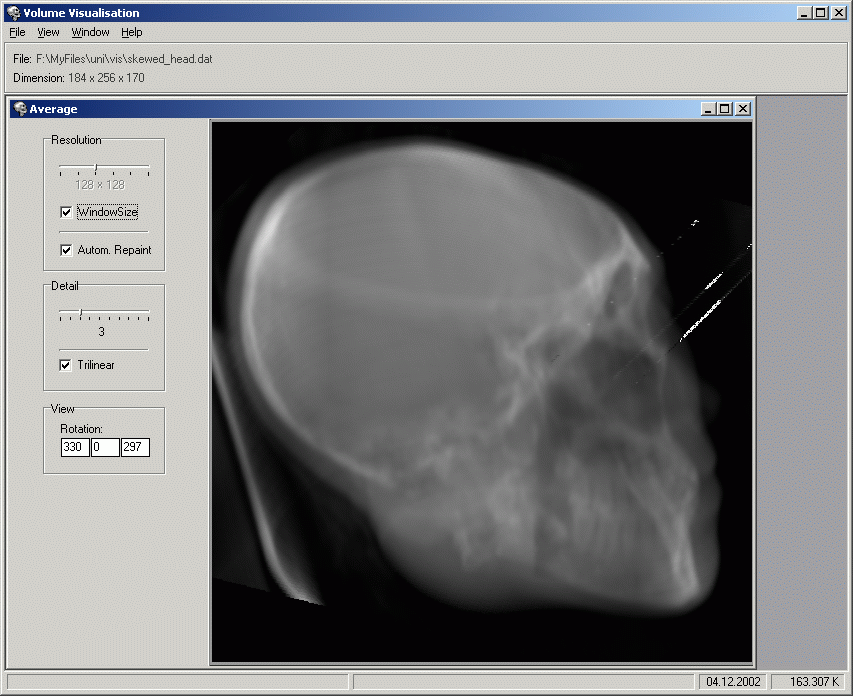Click the file path skewed_head.dat text
This screenshot has width=853, height=696.
coord(124,59)
